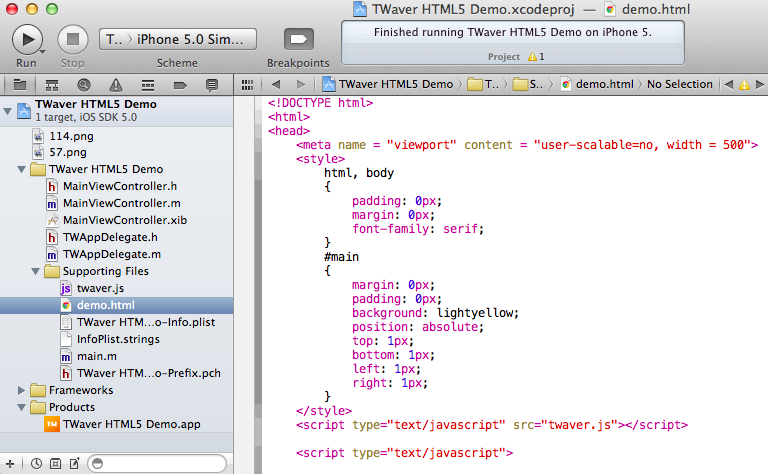Viewport: 768px width, 474px height.
Task: Go back in editor history
Action: [x=276, y=84]
